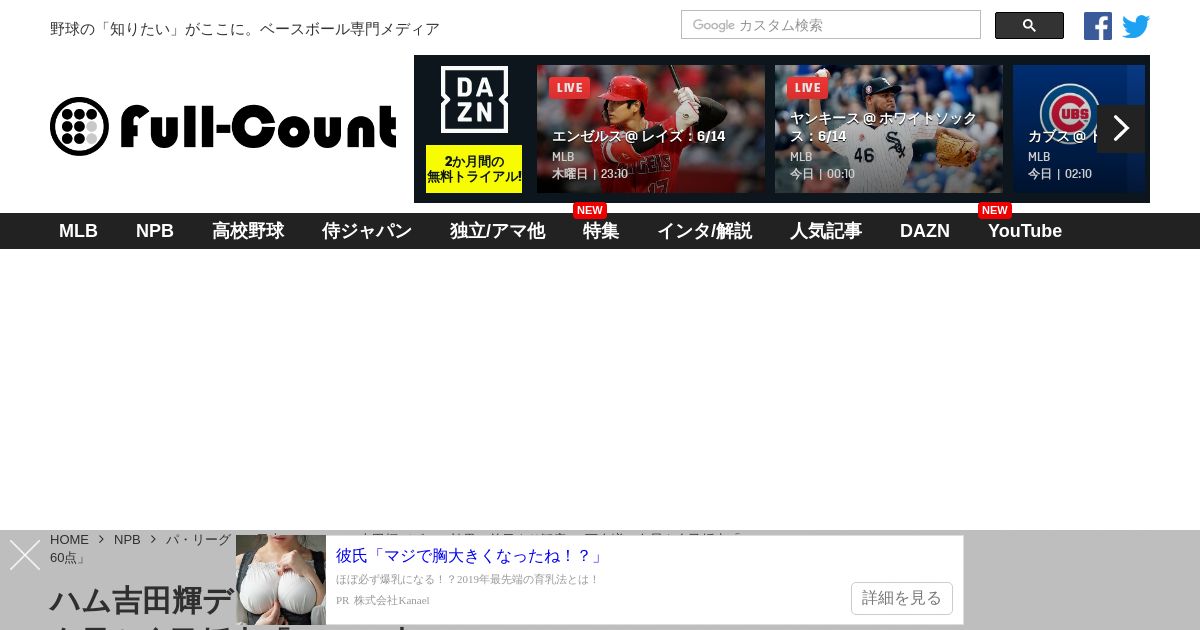The width and height of the screenshot is (1200, 630).
Task: Open the Twitter bird icon
Action: coord(1136,26)
